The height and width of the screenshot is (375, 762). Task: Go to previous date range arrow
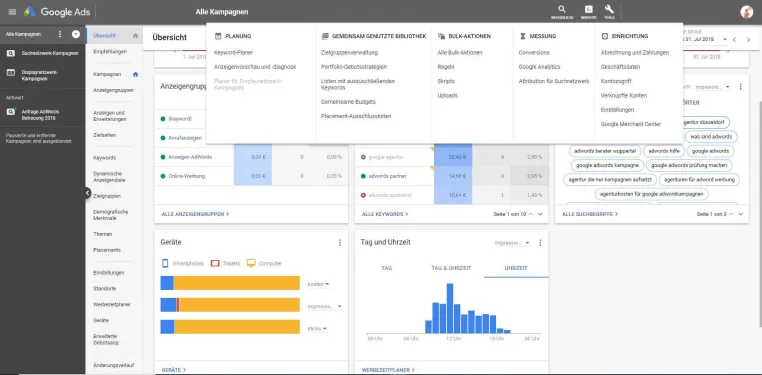click(x=734, y=39)
